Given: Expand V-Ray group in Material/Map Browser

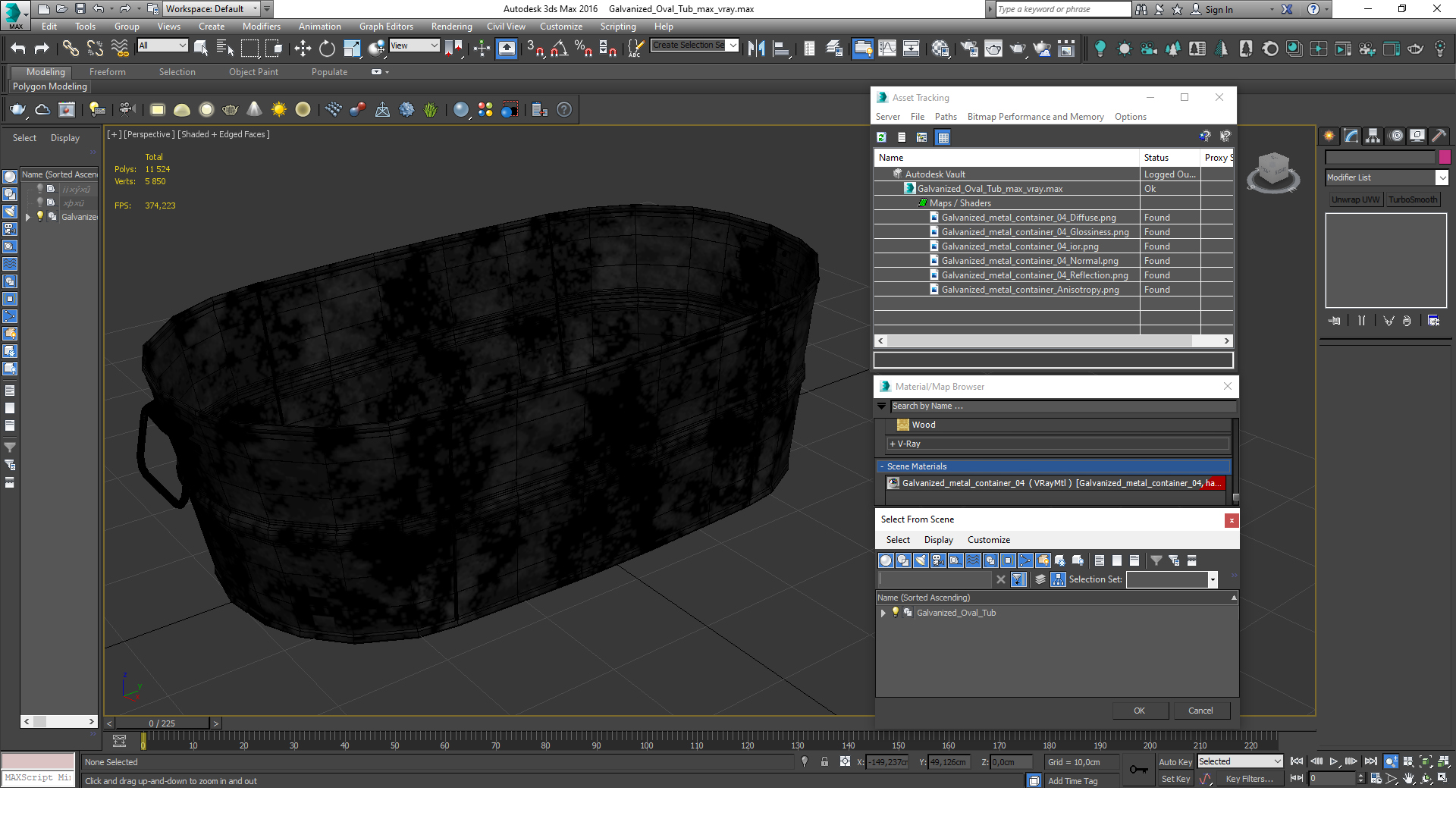Looking at the screenshot, I should click(893, 444).
